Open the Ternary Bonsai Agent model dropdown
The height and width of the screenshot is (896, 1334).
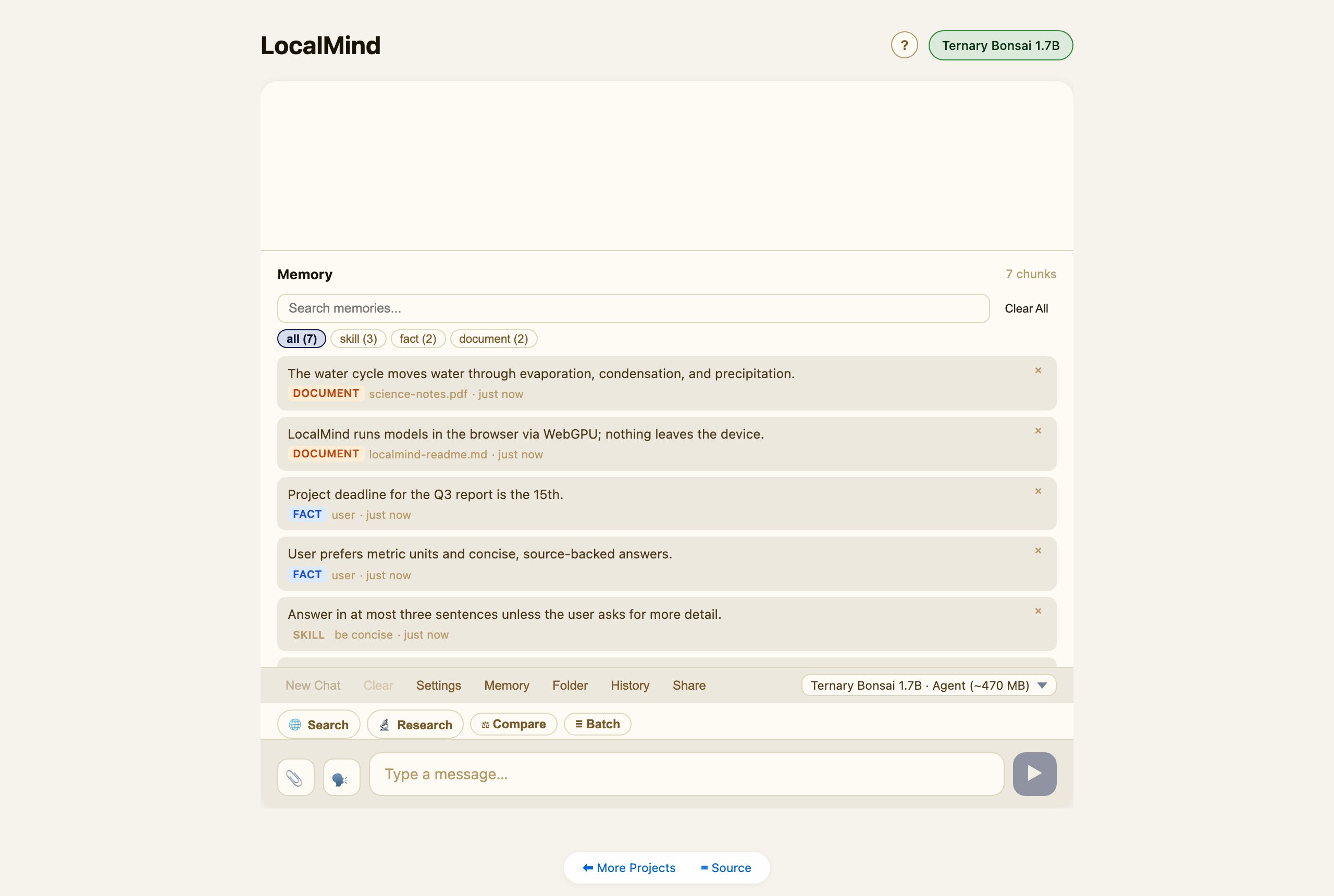pos(929,685)
